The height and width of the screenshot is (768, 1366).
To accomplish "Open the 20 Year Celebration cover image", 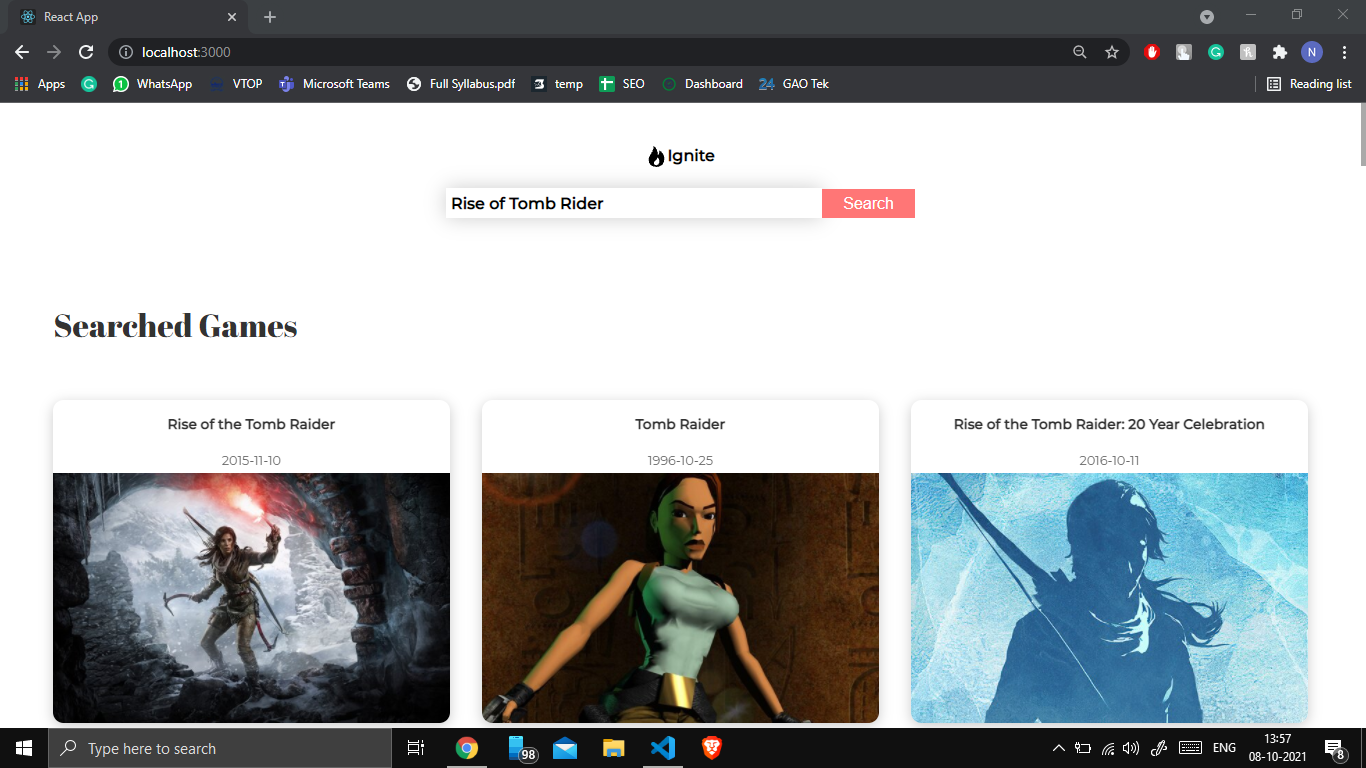I will pyautogui.click(x=1109, y=598).
